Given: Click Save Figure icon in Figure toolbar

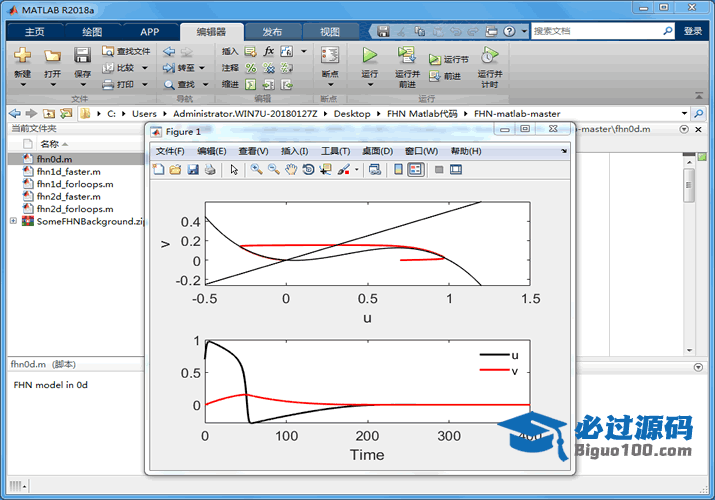Looking at the screenshot, I should point(193,170).
